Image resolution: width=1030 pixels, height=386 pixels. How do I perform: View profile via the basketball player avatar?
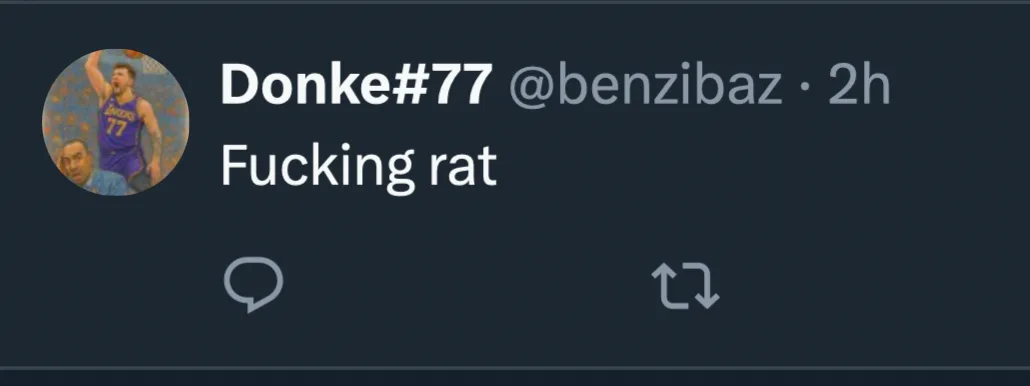pyautogui.click(x=116, y=123)
